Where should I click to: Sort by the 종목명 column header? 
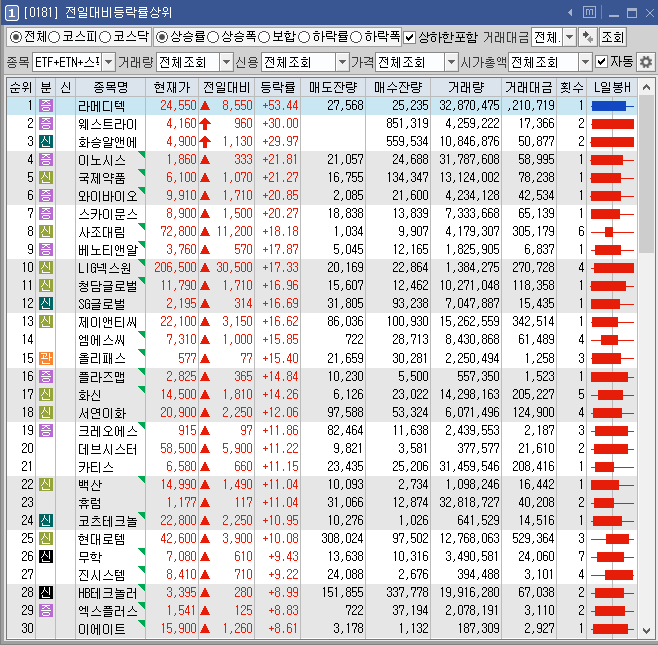coord(111,87)
